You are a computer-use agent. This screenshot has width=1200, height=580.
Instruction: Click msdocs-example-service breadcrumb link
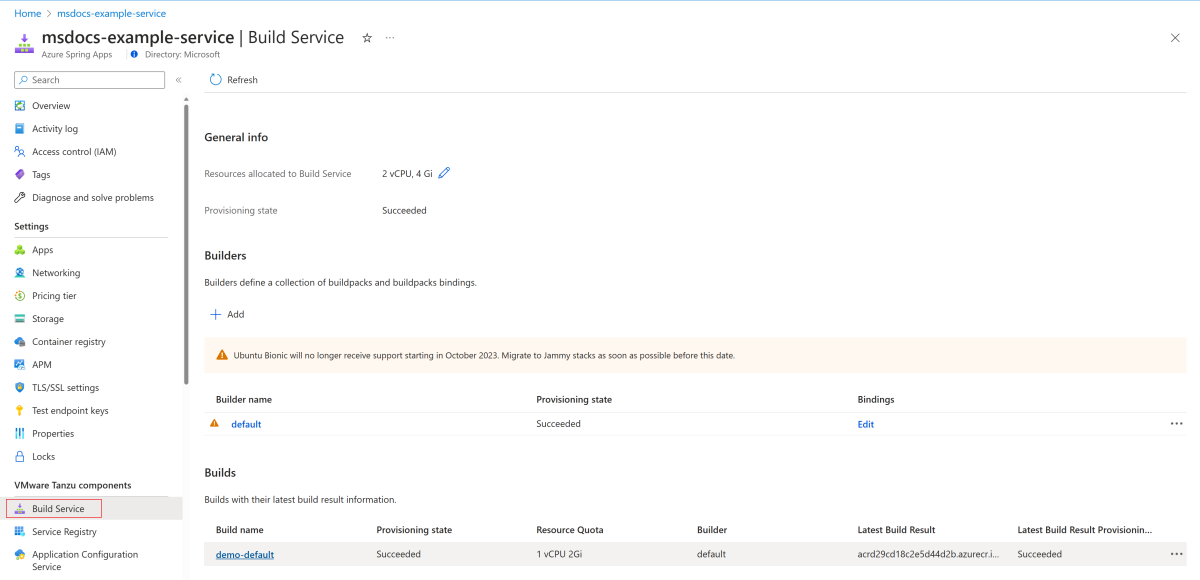point(112,14)
